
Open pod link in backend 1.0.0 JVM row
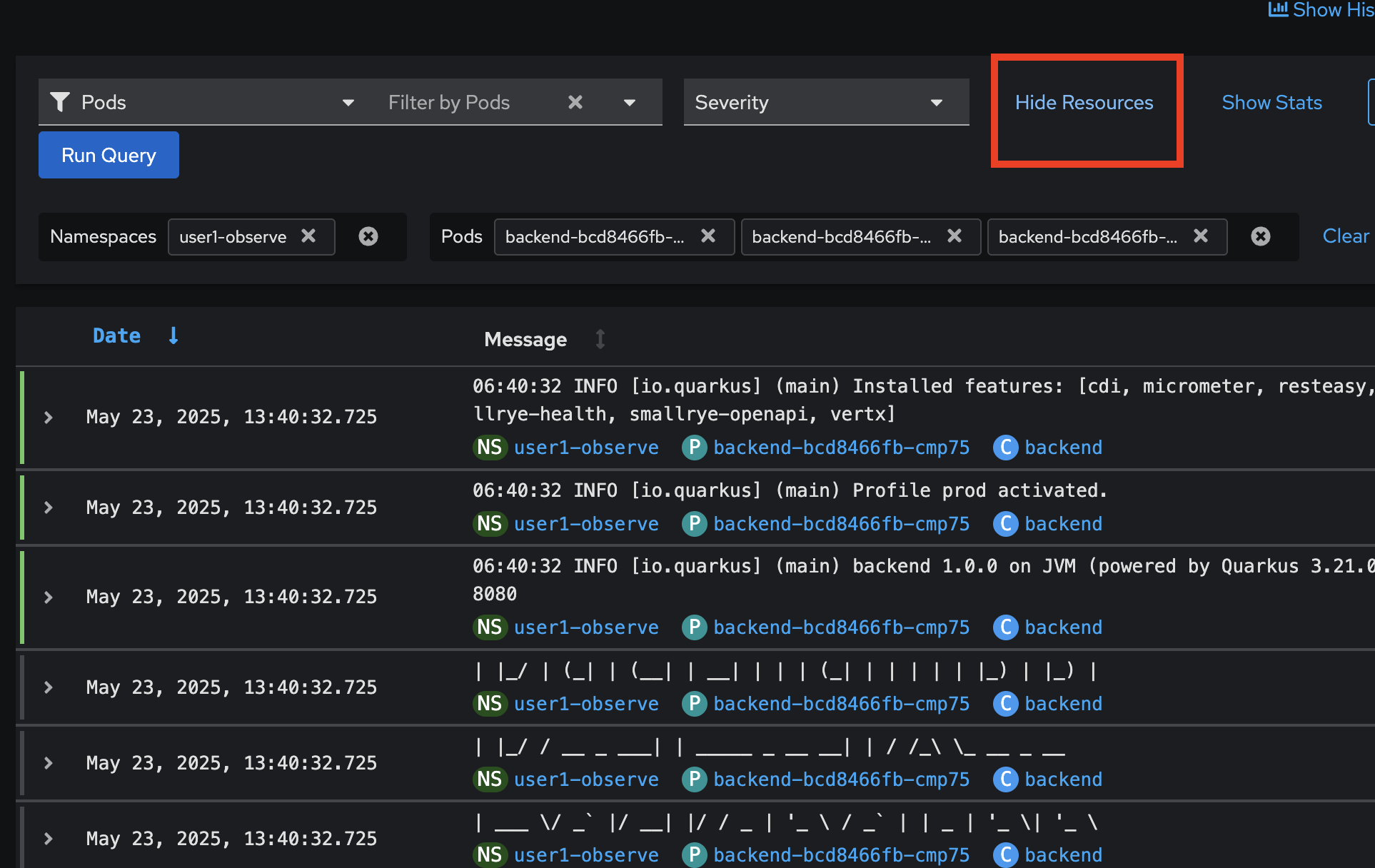(x=841, y=627)
